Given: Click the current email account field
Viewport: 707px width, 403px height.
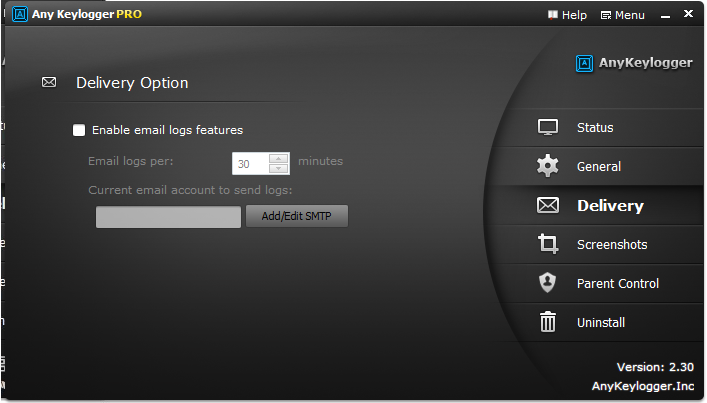Looking at the screenshot, I should pos(168,217).
